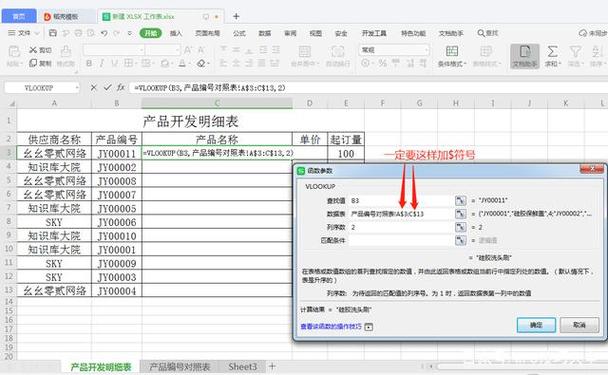Click the undo arrow icon

[x=104, y=33]
